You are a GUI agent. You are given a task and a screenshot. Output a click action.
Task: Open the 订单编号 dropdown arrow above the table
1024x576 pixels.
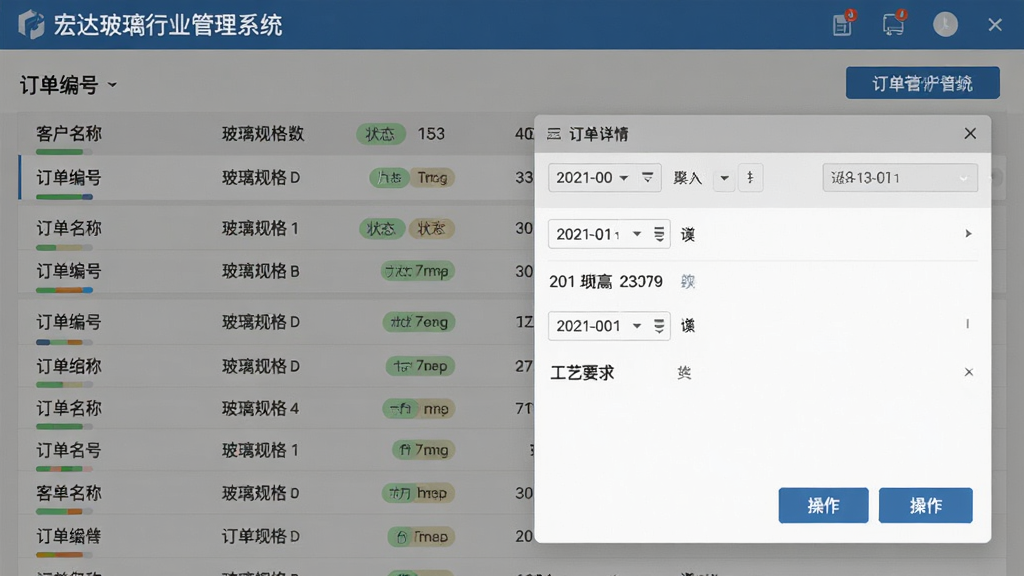pyautogui.click(x=112, y=84)
